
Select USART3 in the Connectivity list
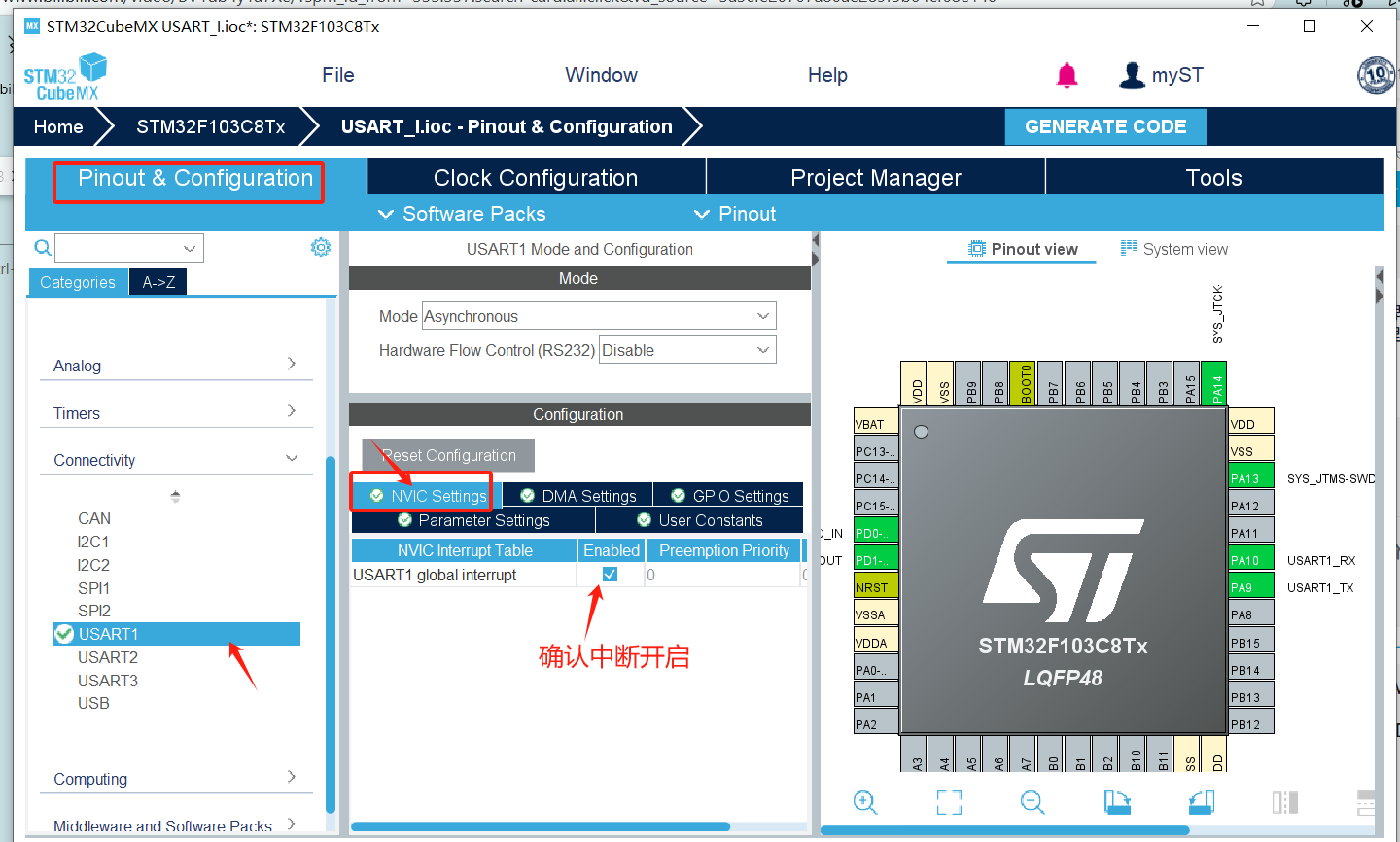coord(108,681)
